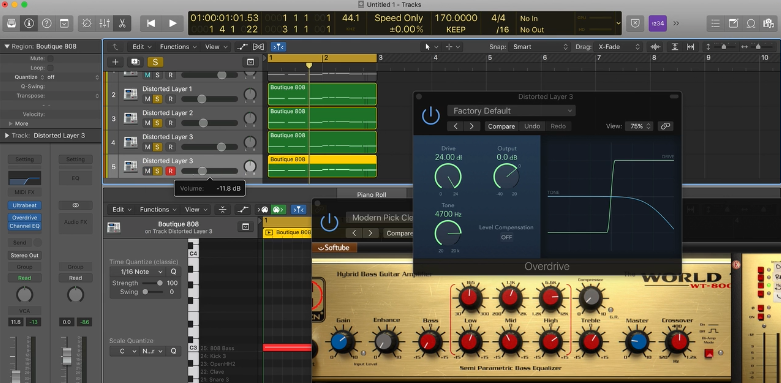Image resolution: width=781 pixels, height=383 pixels.
Task: Enable Mute checkbox in Region inspector
Action: (x=50, y=58)
